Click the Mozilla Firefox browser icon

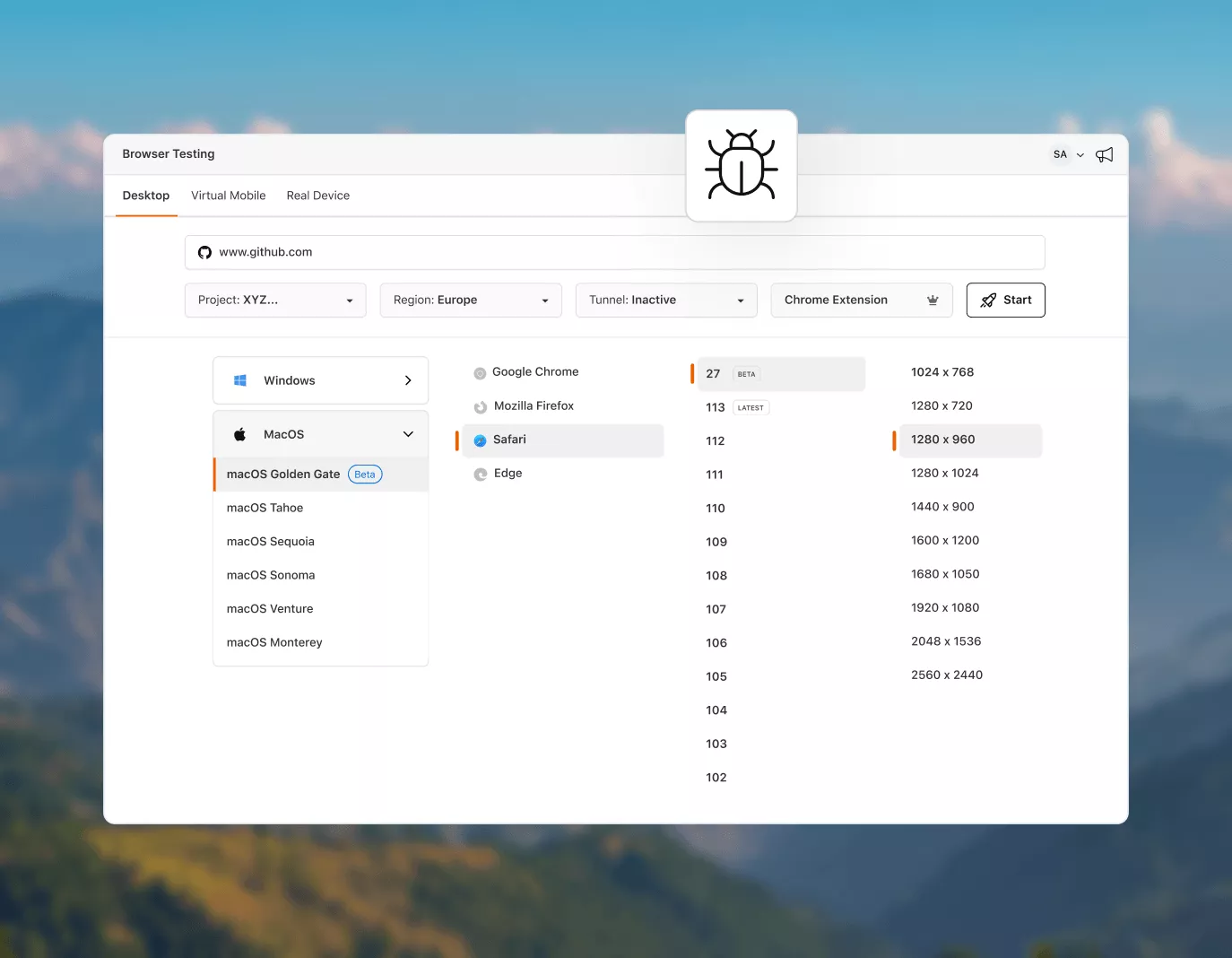pyautogui.click(x=481, y=407)
